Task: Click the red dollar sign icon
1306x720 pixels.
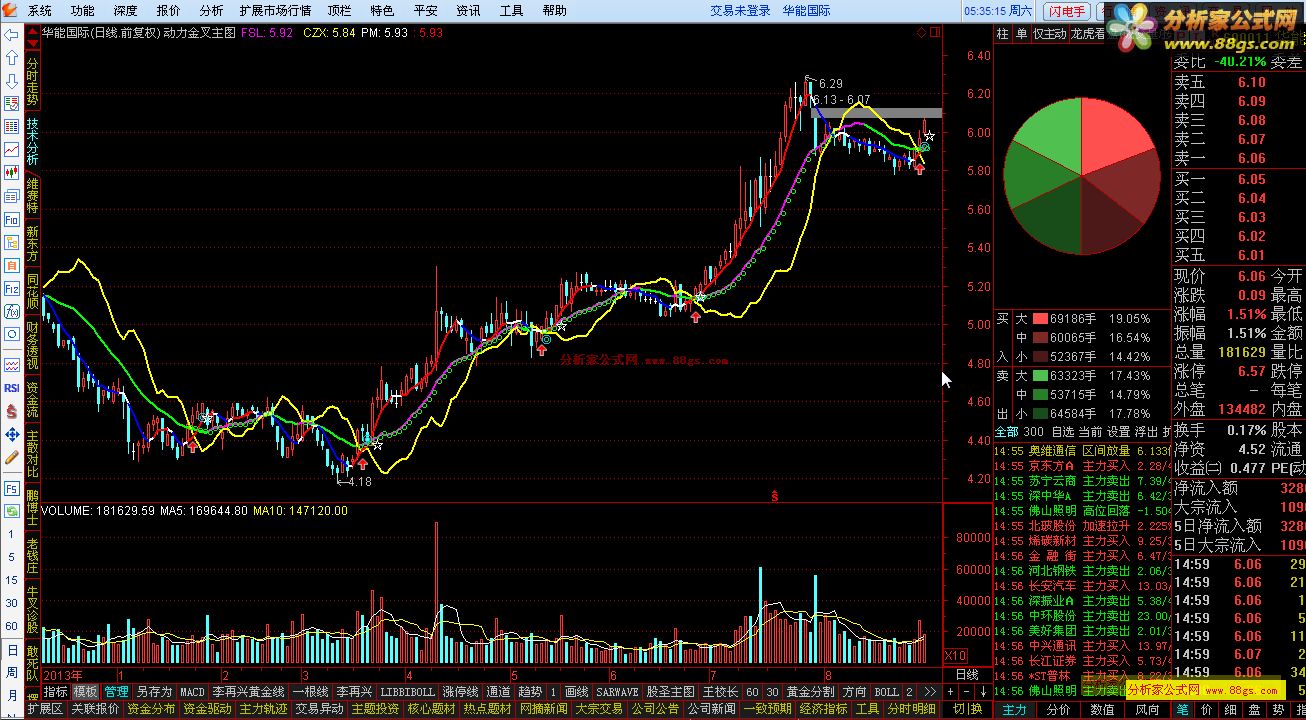Action: tap(11, 411)
